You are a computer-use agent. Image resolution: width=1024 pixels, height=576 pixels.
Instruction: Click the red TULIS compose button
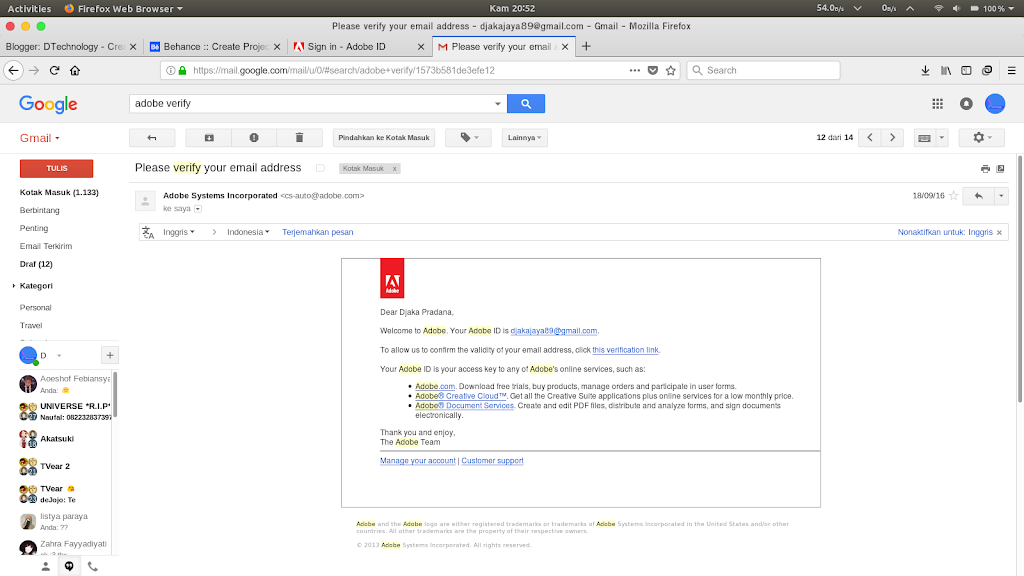(56, 168)
